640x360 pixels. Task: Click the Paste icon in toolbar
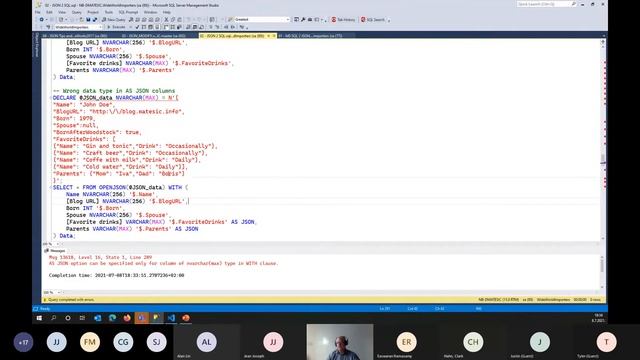tap(179, 20)
